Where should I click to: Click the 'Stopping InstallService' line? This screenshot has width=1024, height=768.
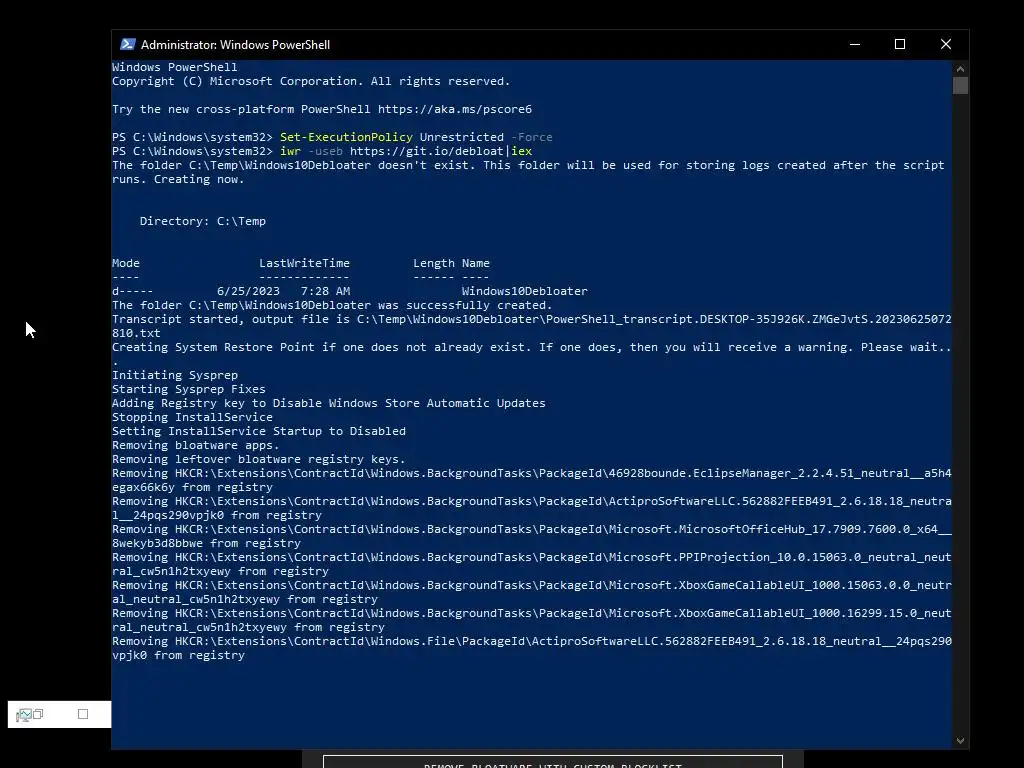(x=192, y=417)
